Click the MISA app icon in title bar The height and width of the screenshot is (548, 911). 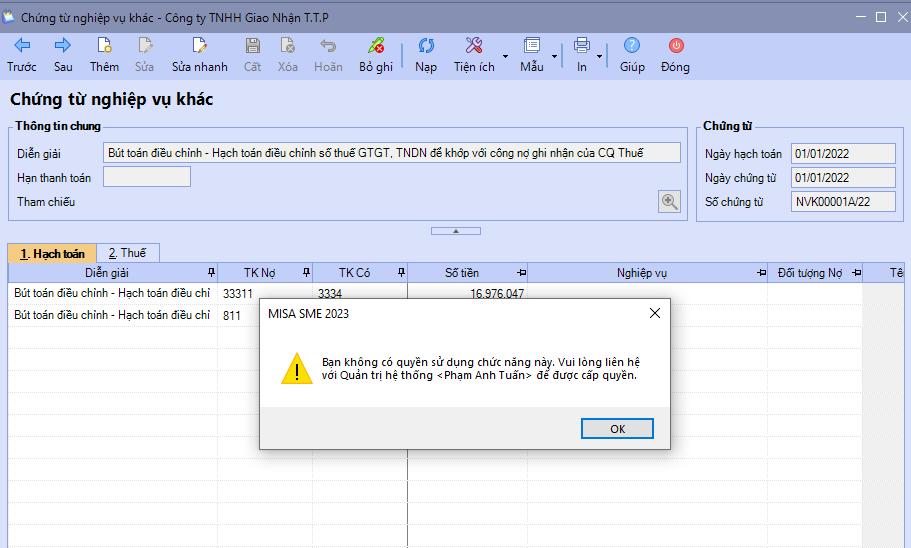8,17
